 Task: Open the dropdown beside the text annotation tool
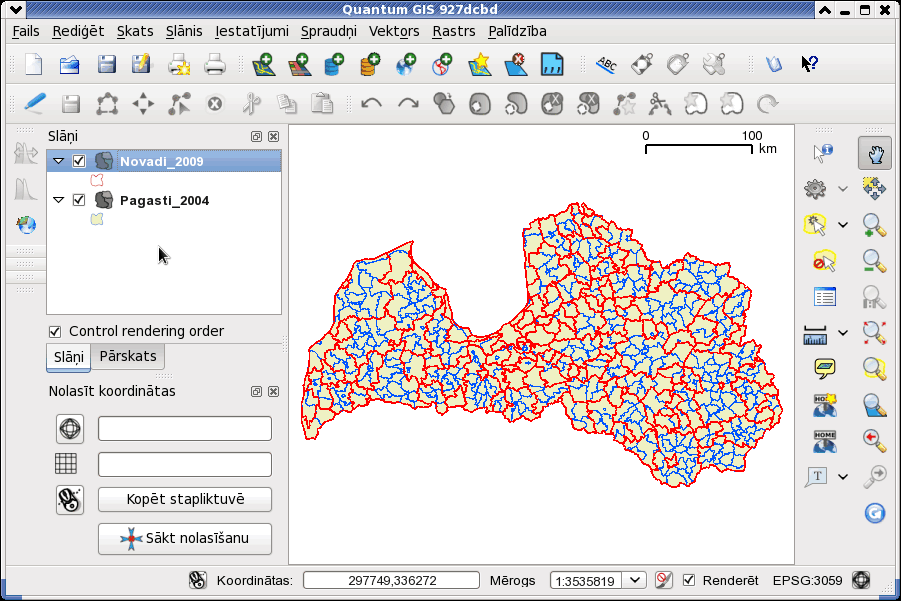(842, 476)
